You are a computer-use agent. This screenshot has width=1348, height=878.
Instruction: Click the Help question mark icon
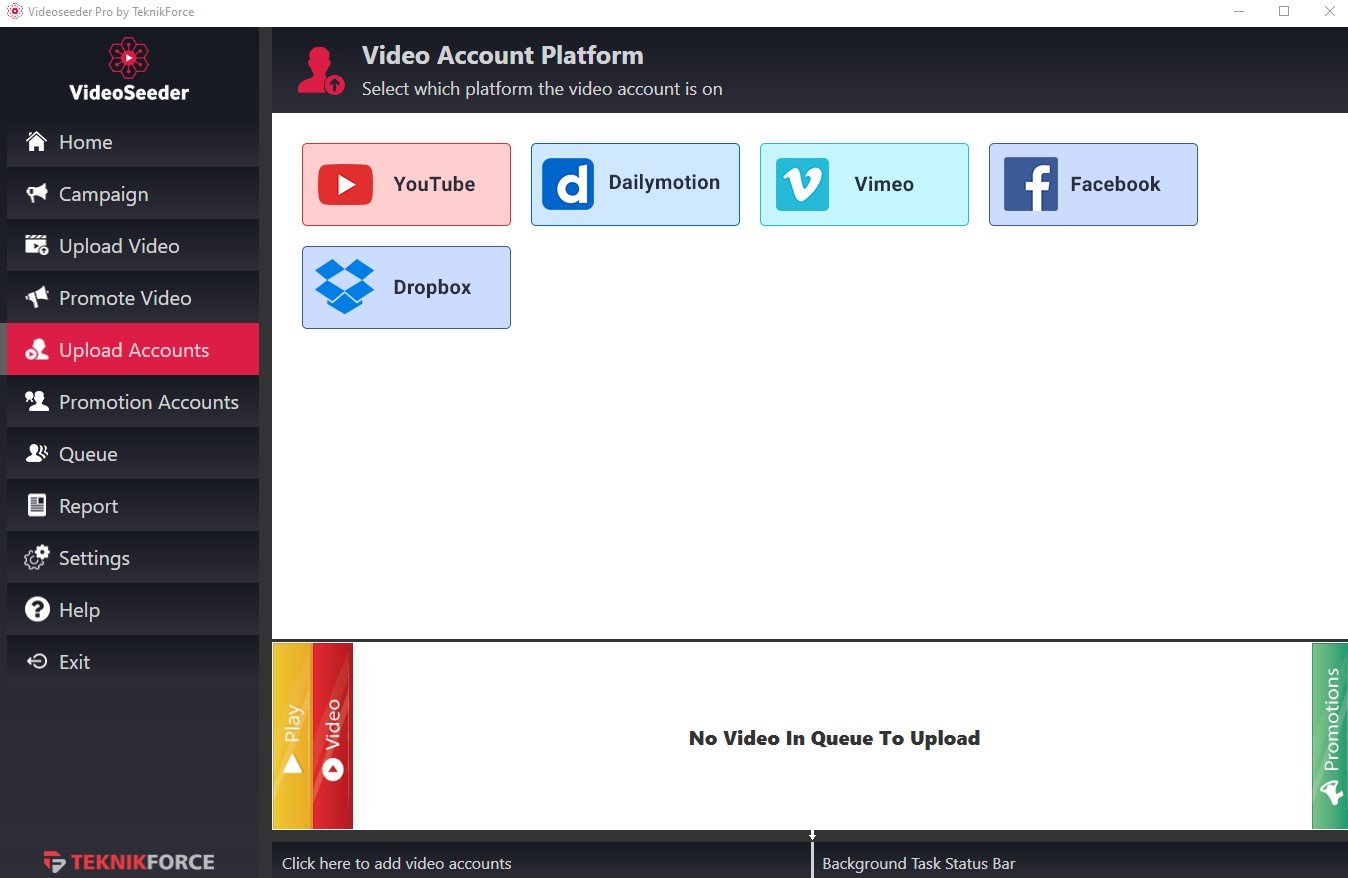pyautogui.click(x=37, y=610)
